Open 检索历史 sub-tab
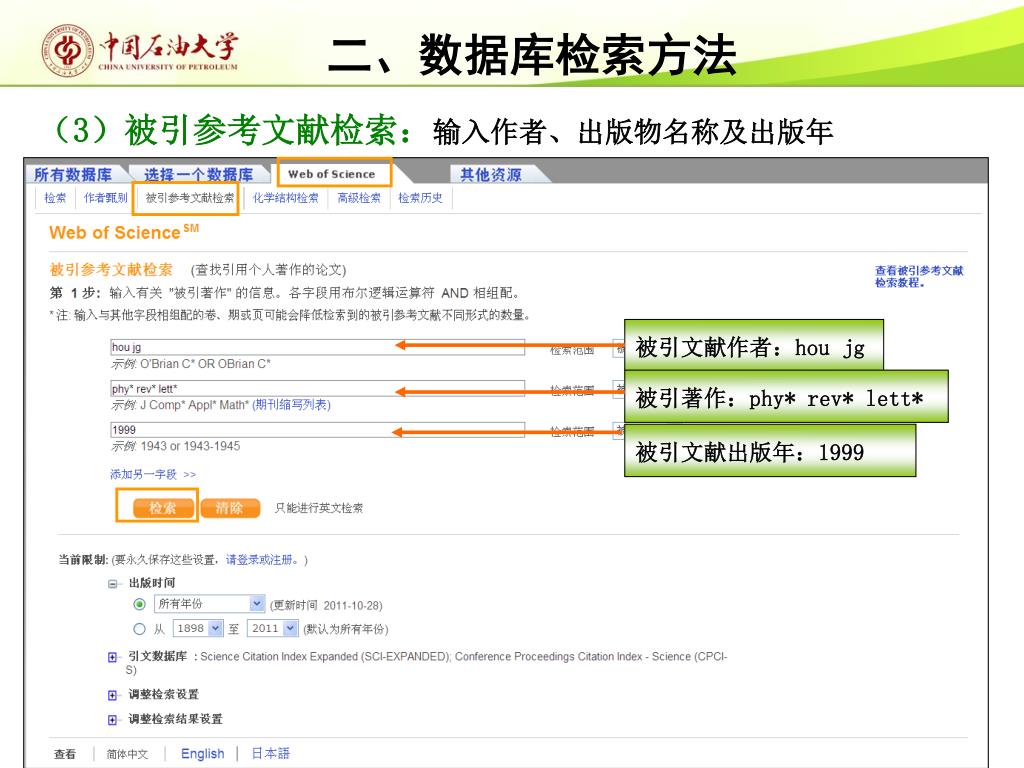 (420, 198)
